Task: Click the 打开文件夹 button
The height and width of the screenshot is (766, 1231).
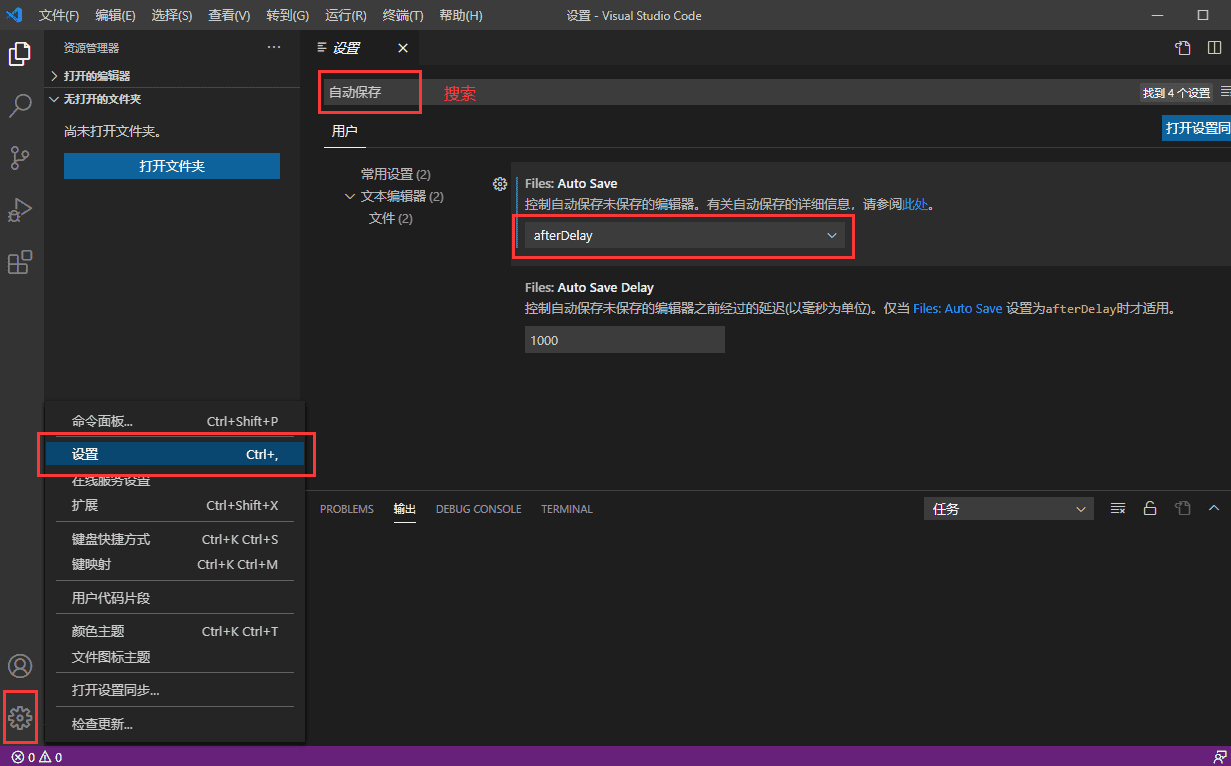Action: coord(172,166)
